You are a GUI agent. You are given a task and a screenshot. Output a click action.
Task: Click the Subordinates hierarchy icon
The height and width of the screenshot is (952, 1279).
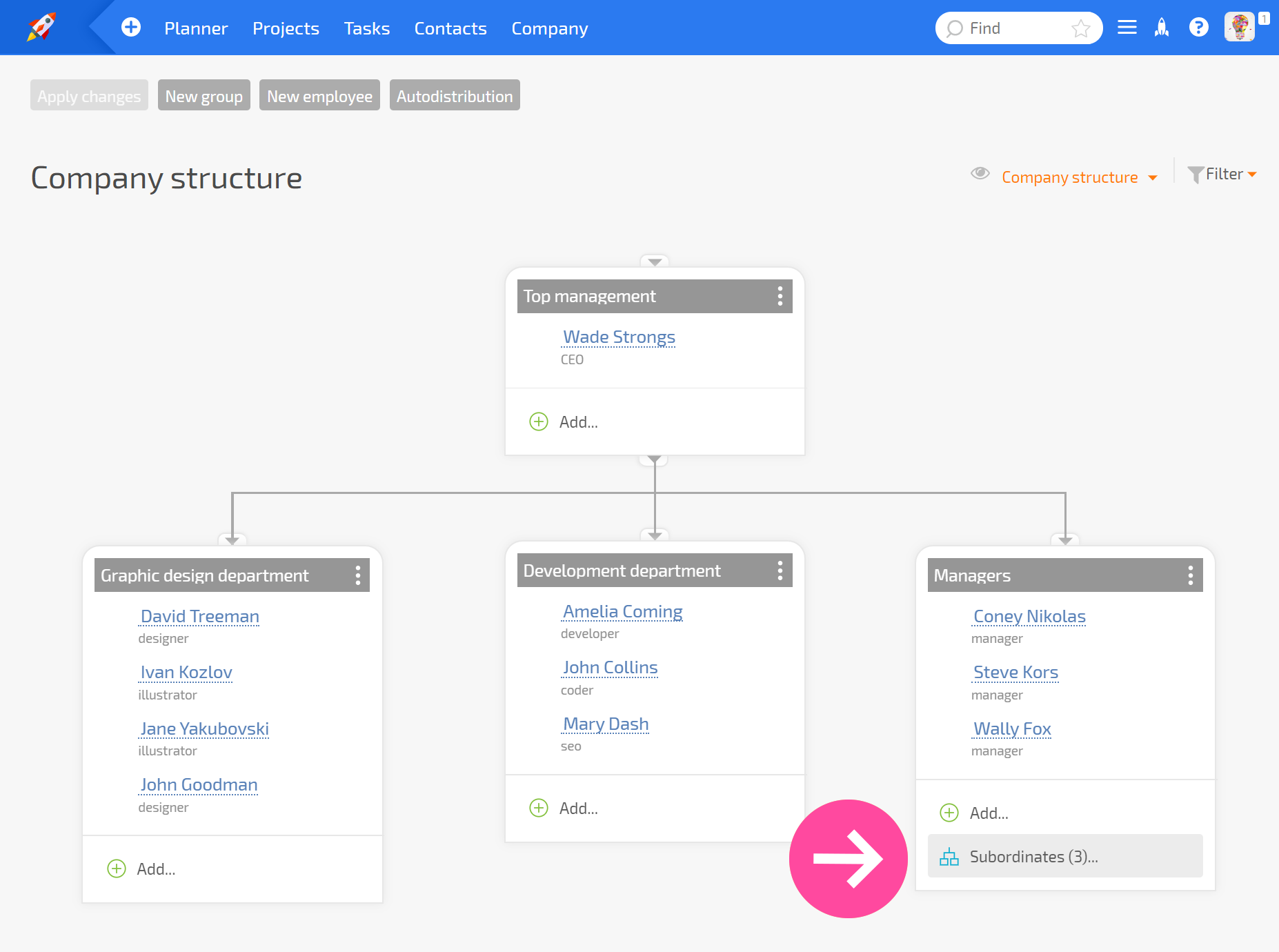tap(949, 857)
